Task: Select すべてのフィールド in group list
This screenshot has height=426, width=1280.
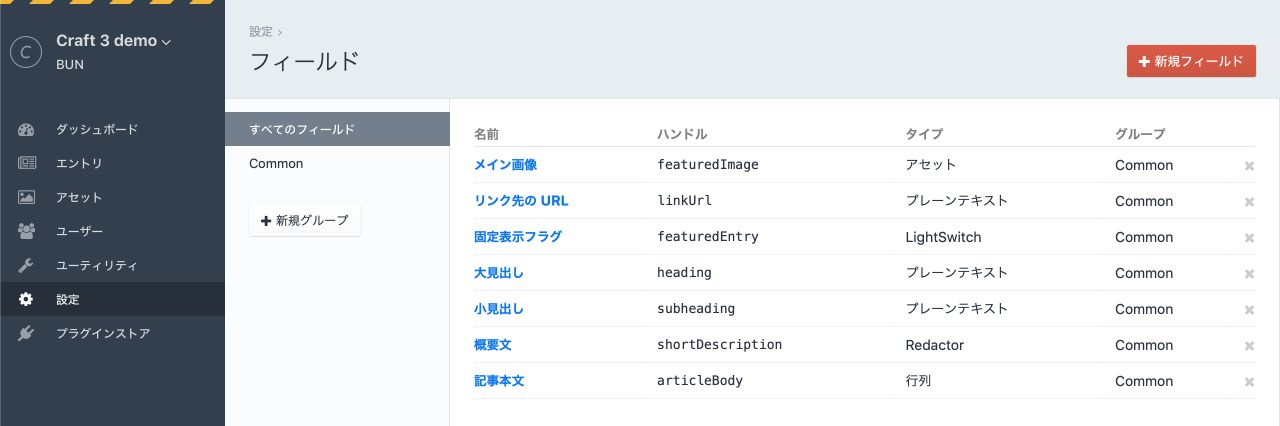Action: tap(302, 129)
